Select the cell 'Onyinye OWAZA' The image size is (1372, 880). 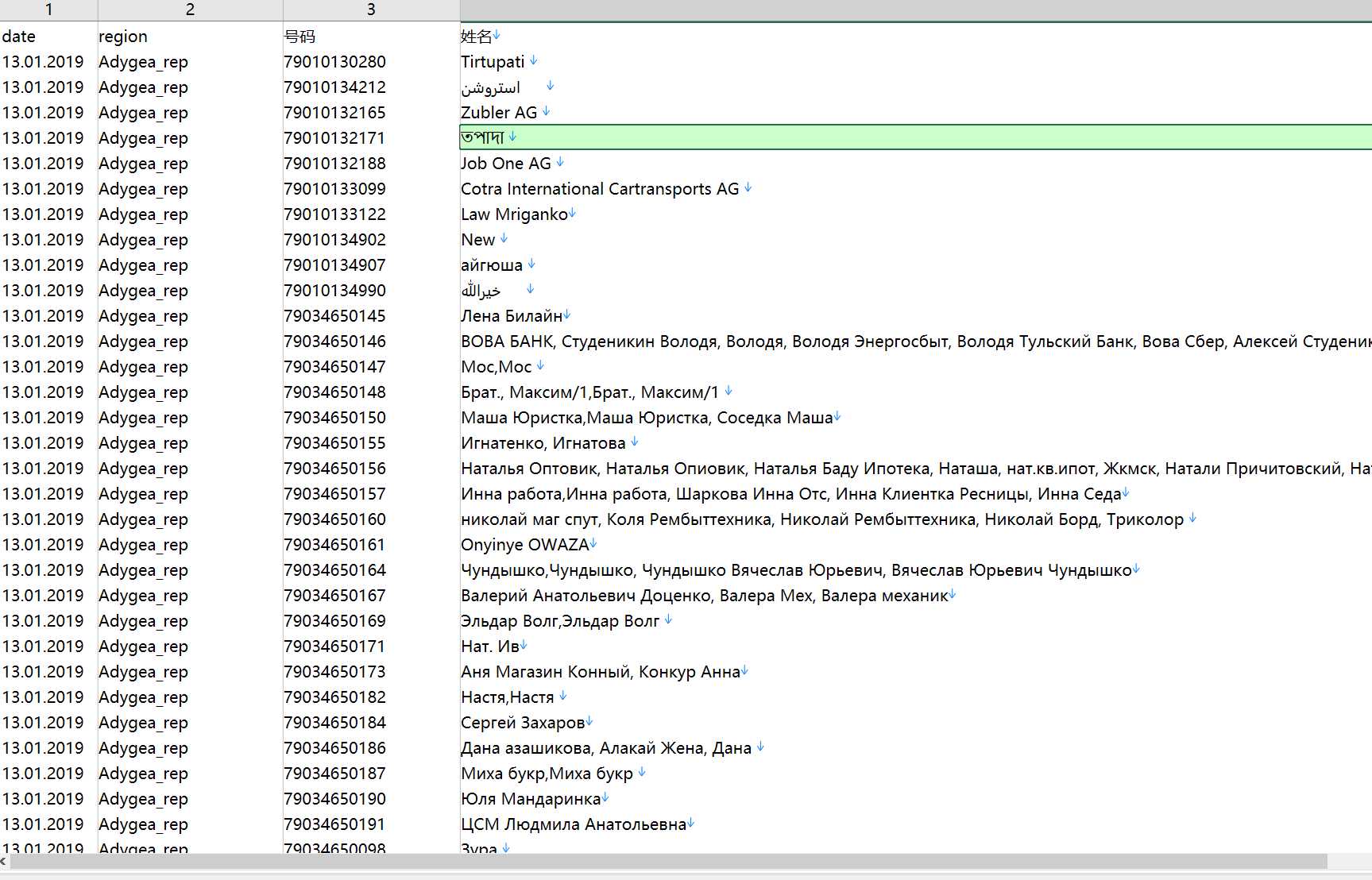916,545
